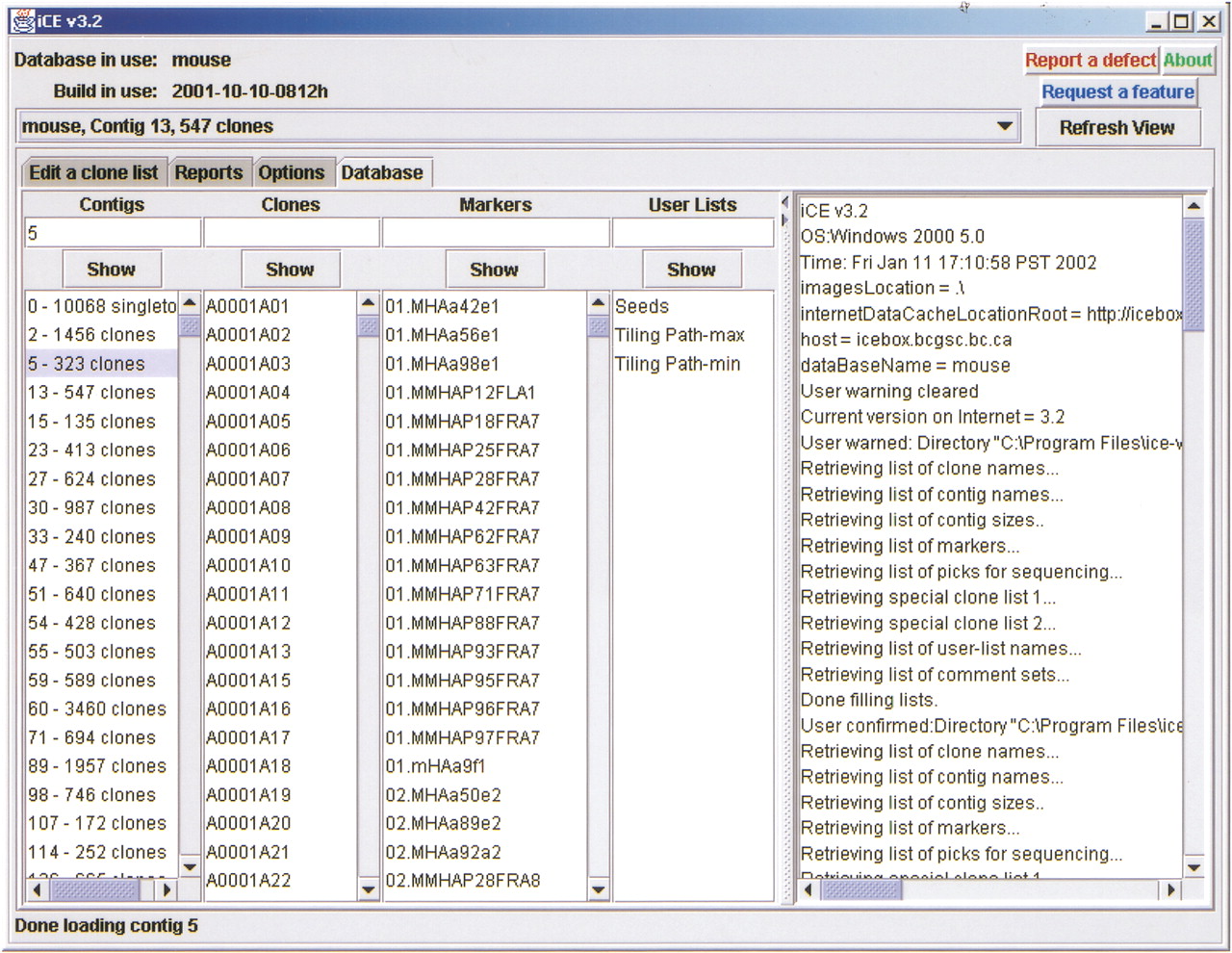1232x953 pixels.
Task: Click Show button under User Lists
Action: (691, 270)
